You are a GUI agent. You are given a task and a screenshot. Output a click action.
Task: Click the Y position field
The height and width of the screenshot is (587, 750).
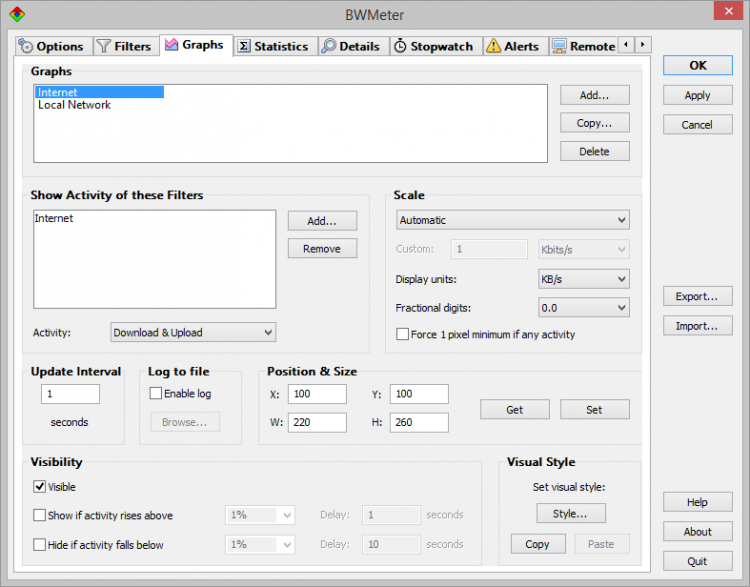coord(419,394)
